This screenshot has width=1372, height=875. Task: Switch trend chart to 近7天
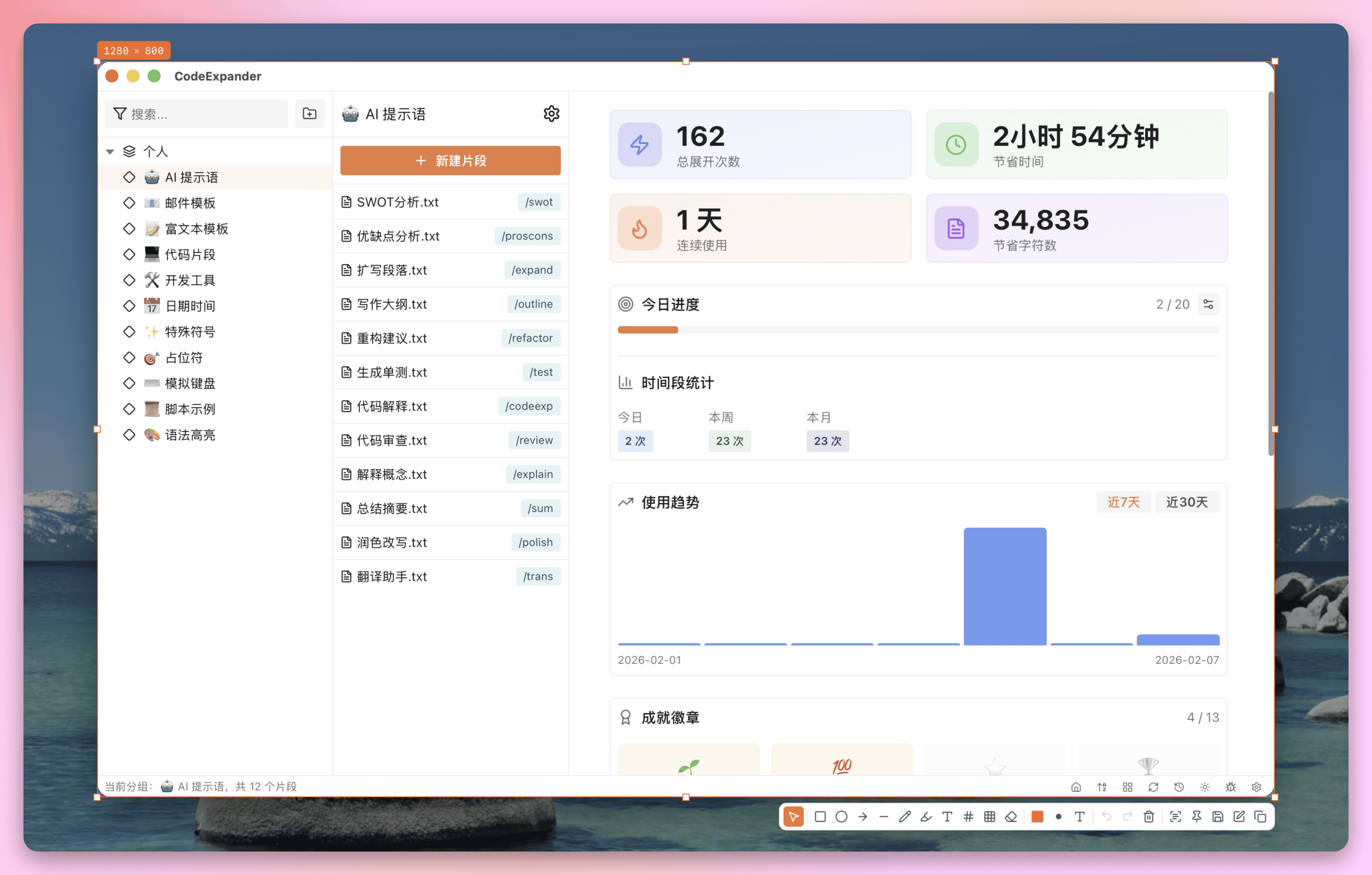click(x=1123, y=502)
